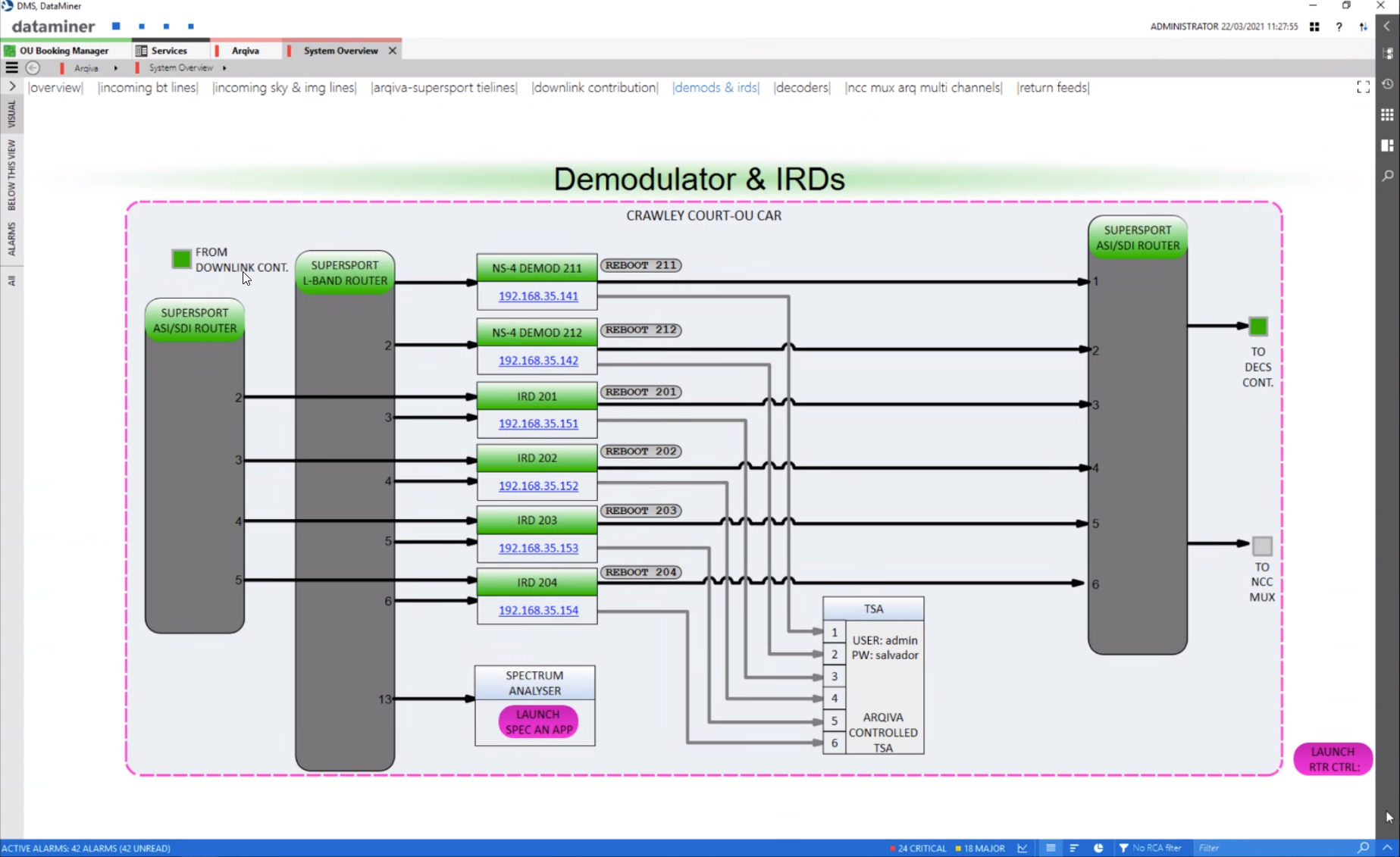Open the 192.168.35.152 link
The width and height of the screenshot is (1400, 857).
point(538,486)
